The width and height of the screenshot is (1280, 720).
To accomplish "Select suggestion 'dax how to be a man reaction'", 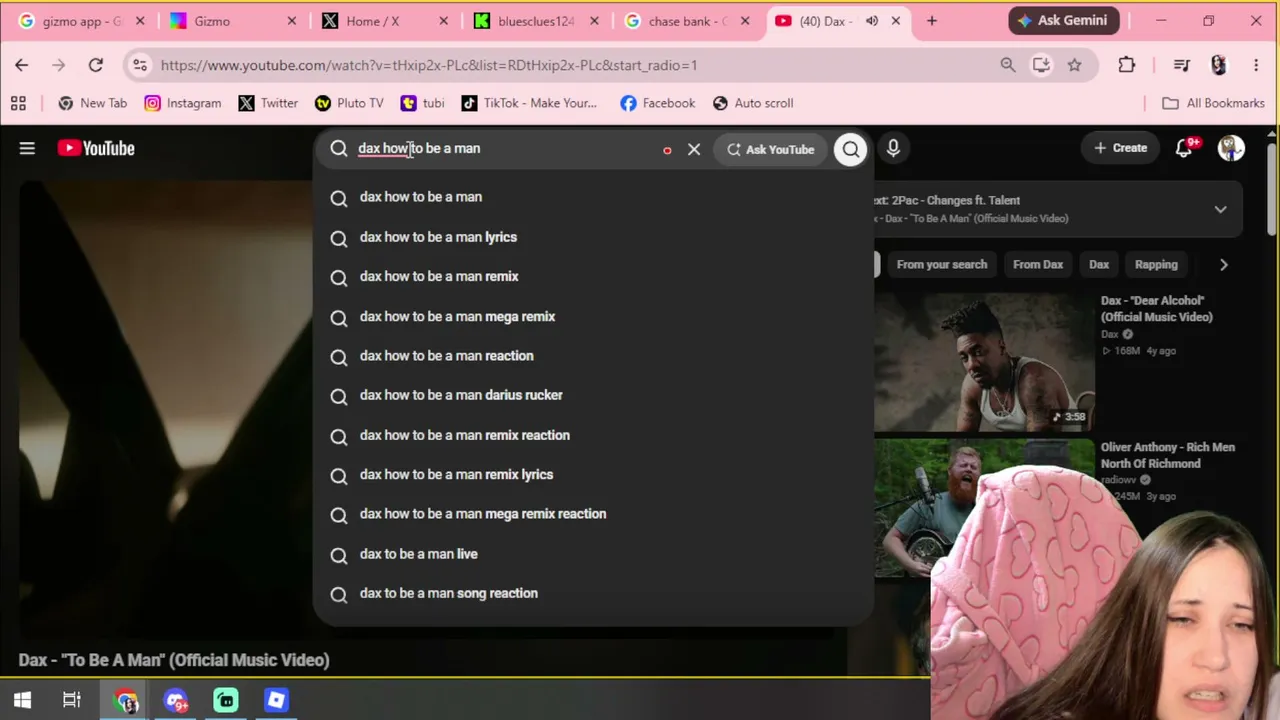I will [593, 356].
